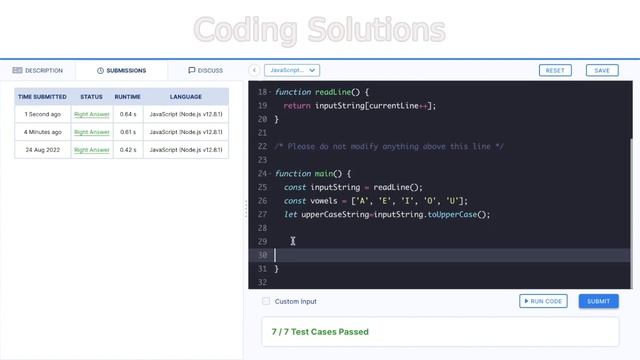Open Right Answer link for 4 Minutes ago

pyautogui.click(x=92, y=132)
